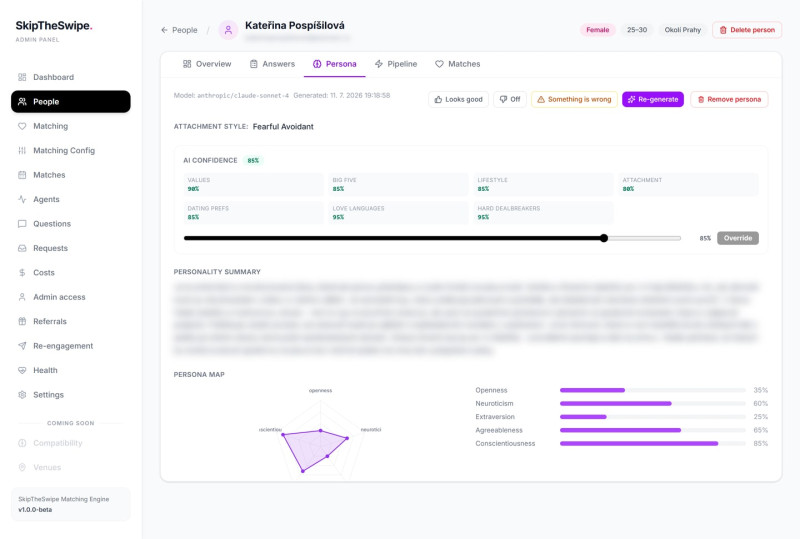Screen dimensions: 800x539
Task: Click the thumbs-up icon in Looks good
Action: click(438, 100)
